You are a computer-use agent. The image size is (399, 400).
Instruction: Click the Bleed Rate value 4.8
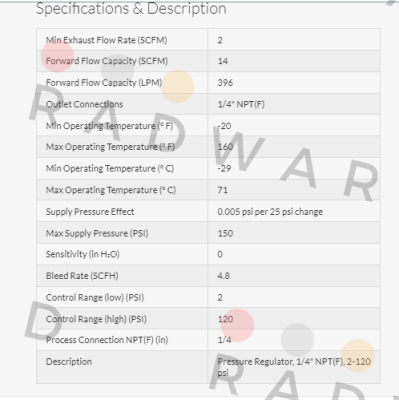(x=223, y=276)
